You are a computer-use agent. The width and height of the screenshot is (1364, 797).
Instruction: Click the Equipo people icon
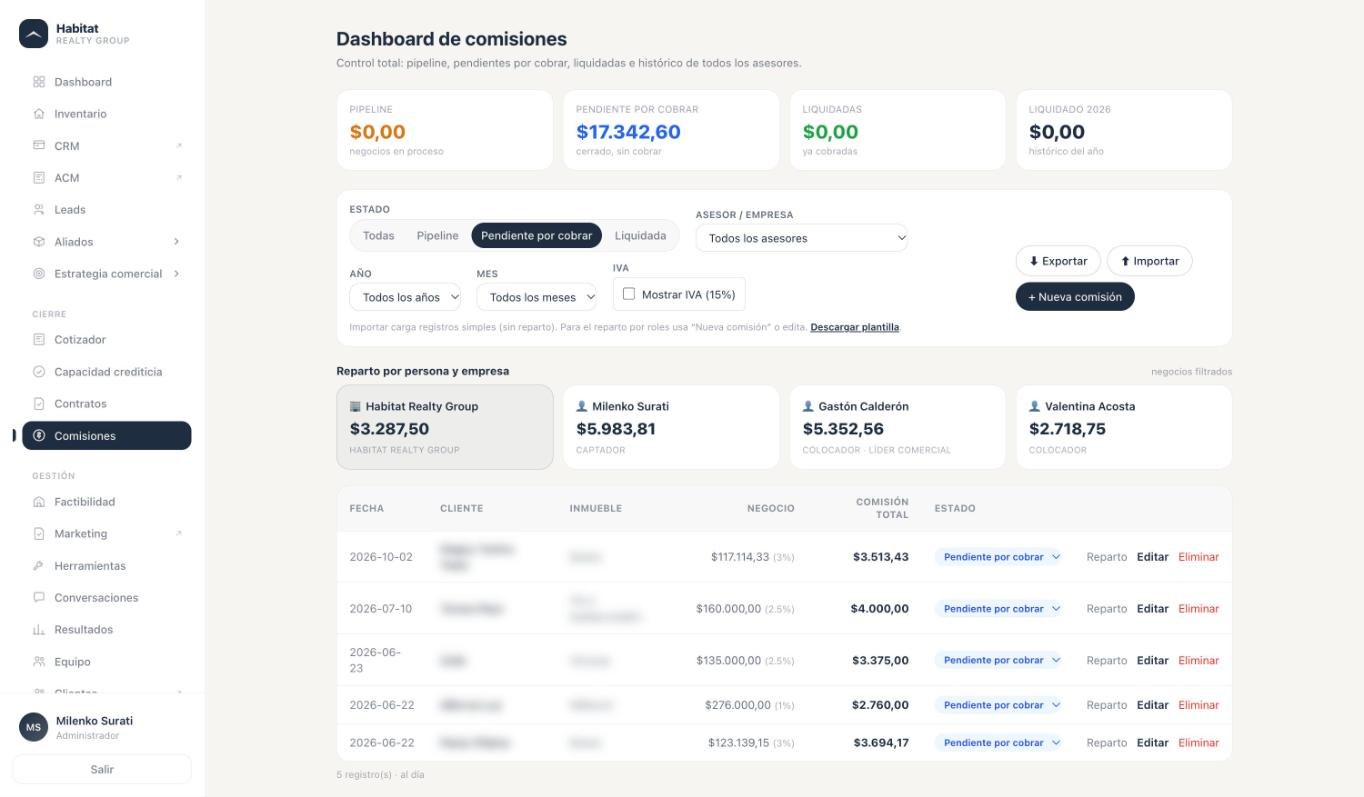pyautogui.click(x=39, y=662)
